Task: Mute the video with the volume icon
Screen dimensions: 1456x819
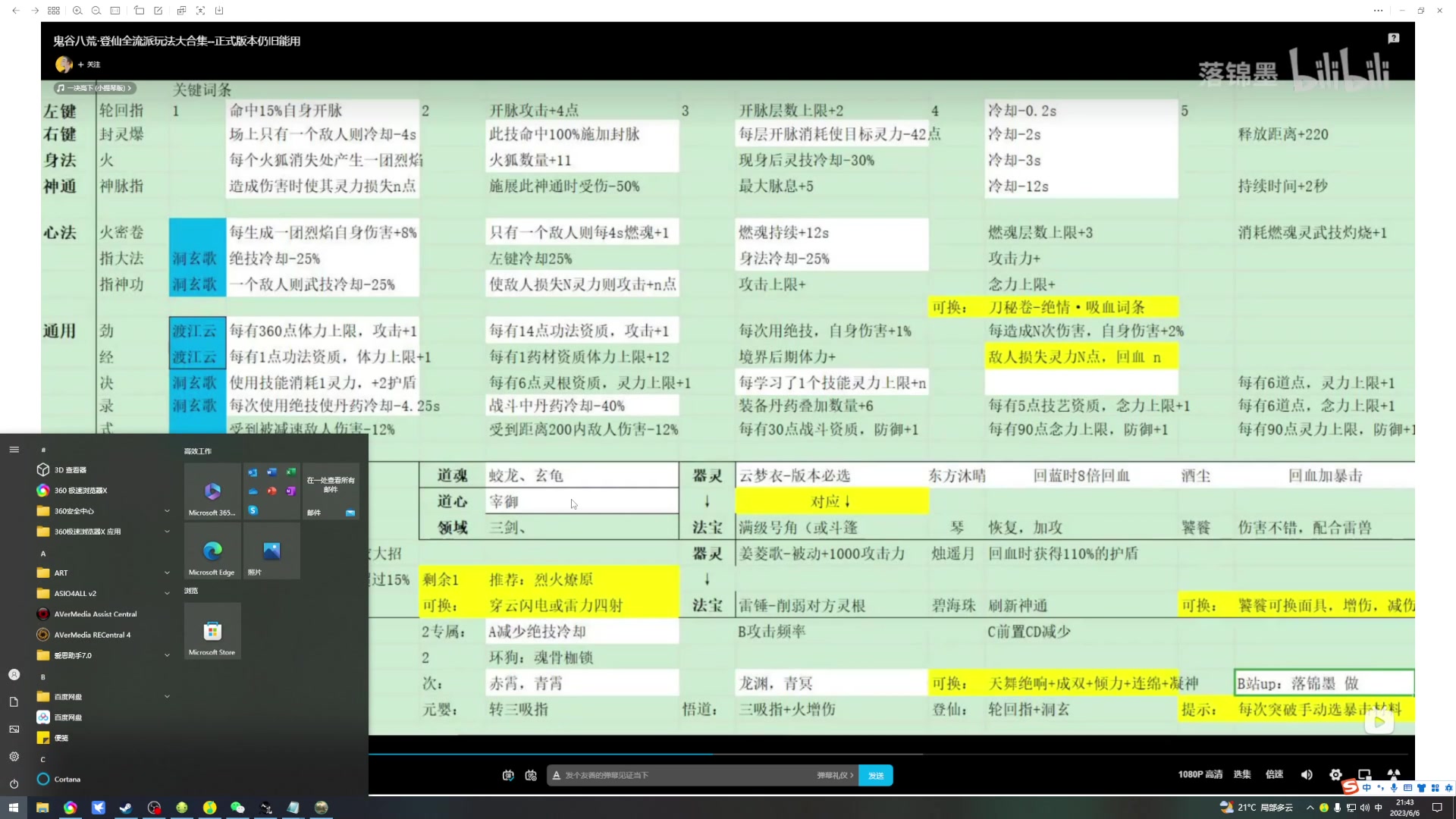Action: 1307,774
